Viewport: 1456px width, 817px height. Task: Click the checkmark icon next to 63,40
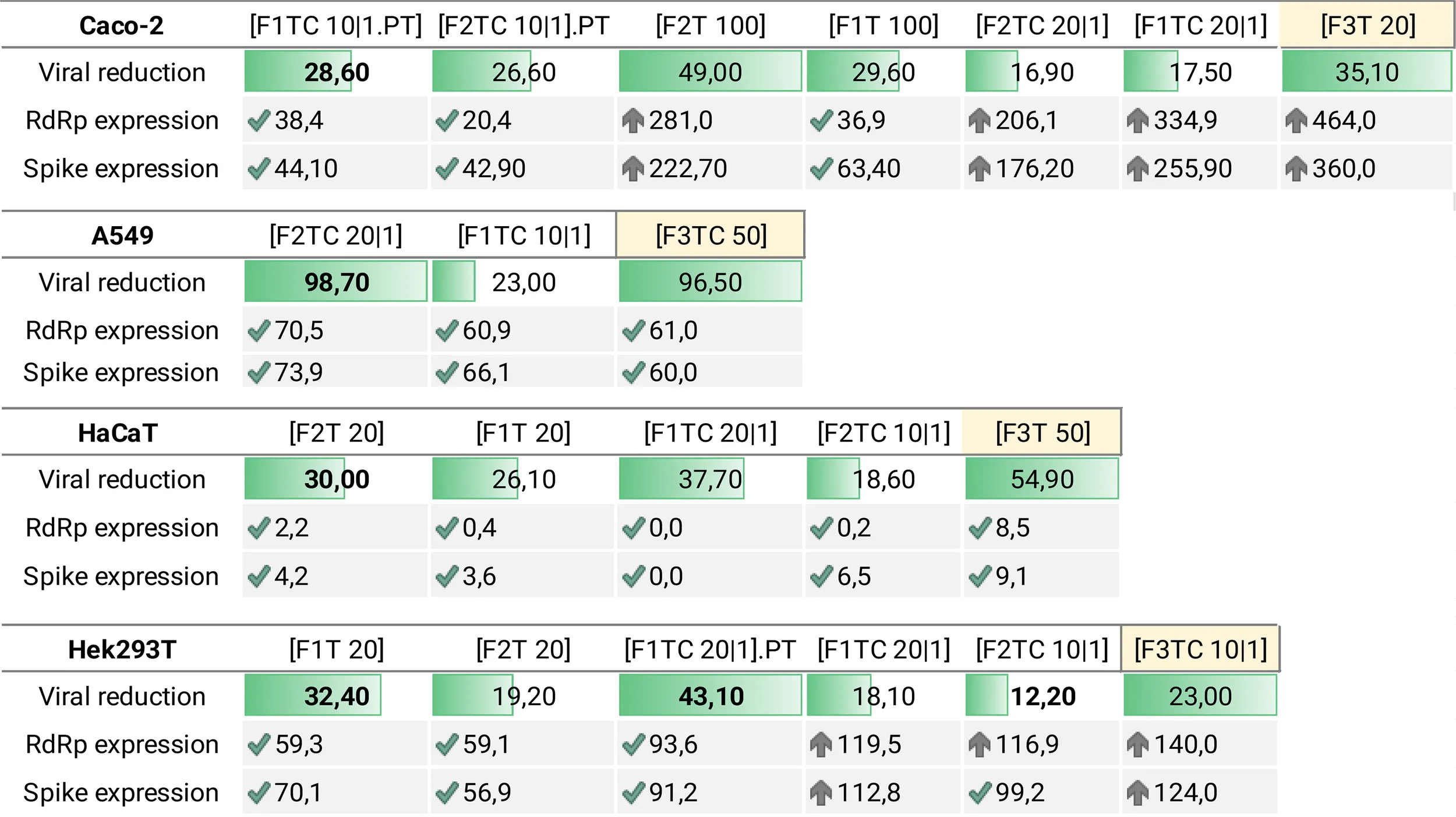click(821, 169)
